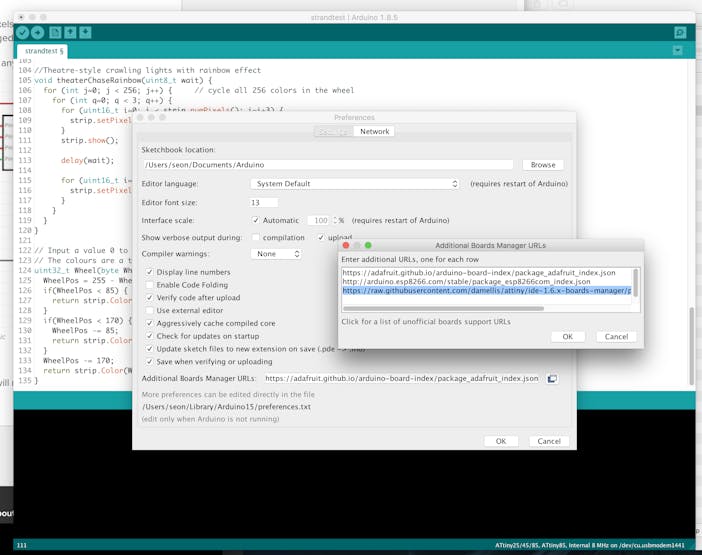This screenshot has width=702, height=555.
Task: Click the Editor font size field
Action: (x=263, y=202)
